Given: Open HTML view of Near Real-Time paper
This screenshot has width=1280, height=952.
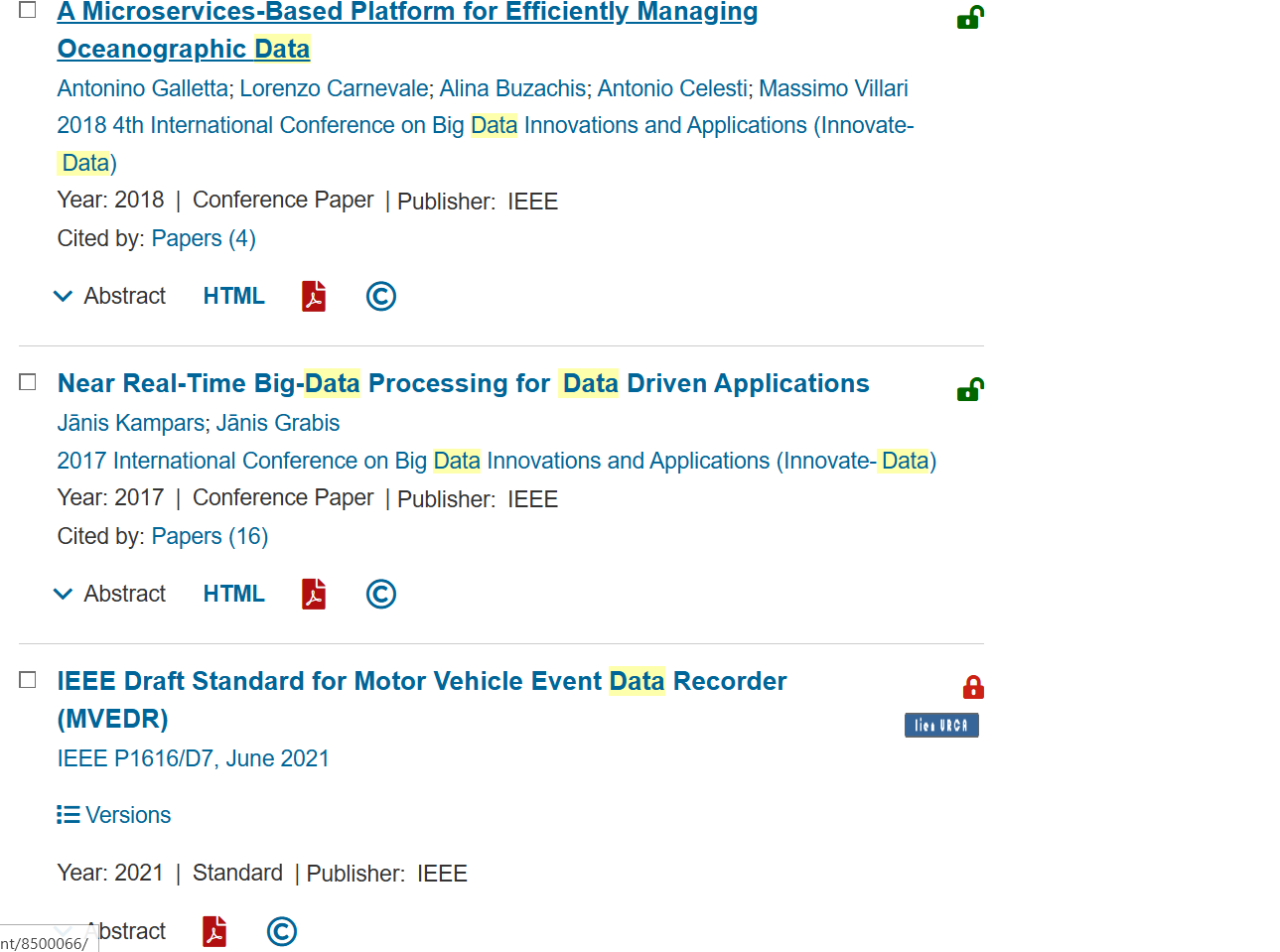Looking at the screenshot, I should (x=233, y=594).
